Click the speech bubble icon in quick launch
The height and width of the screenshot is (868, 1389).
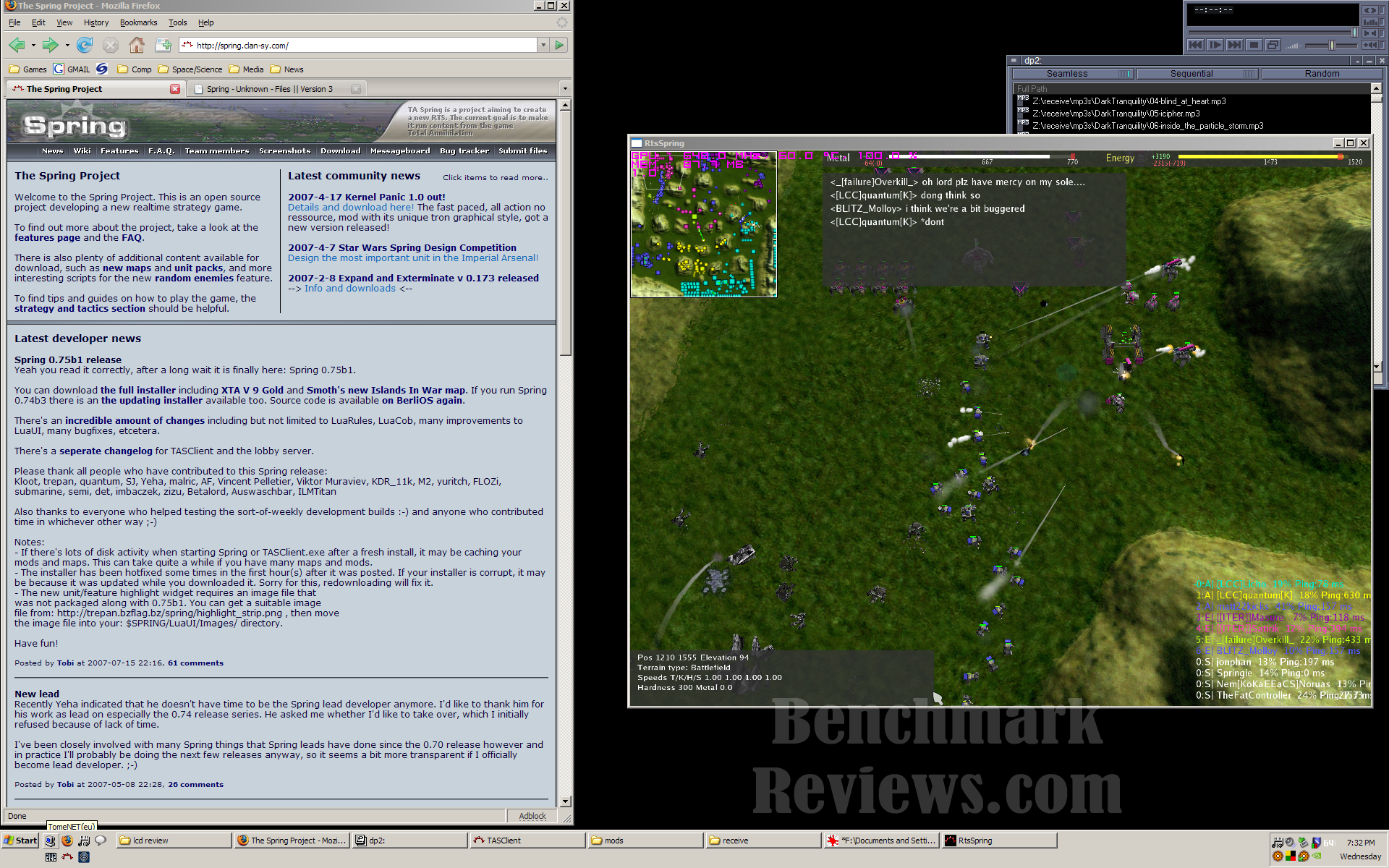coord(101,841)
